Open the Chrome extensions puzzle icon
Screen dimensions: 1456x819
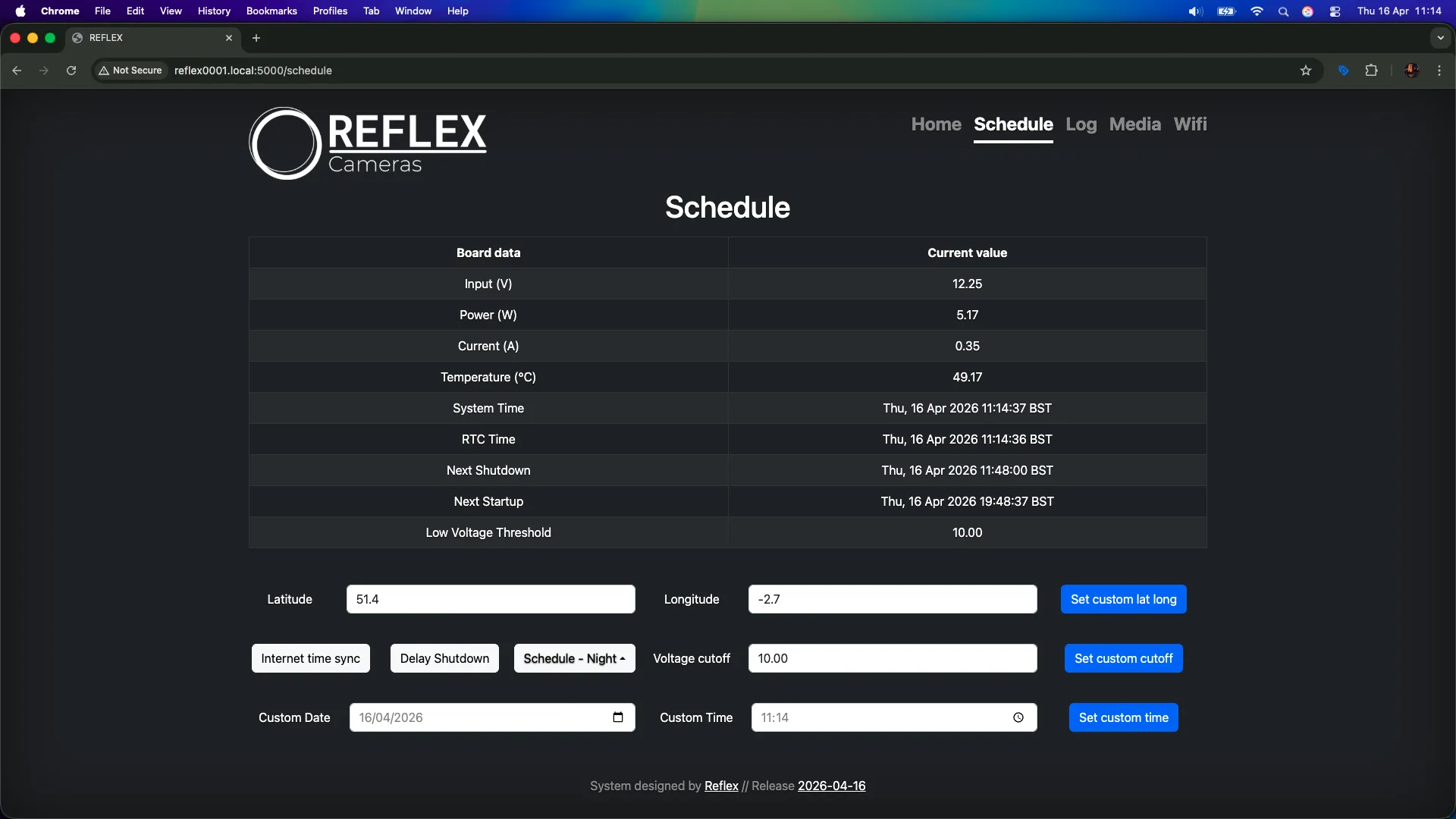click(1371, 71)
